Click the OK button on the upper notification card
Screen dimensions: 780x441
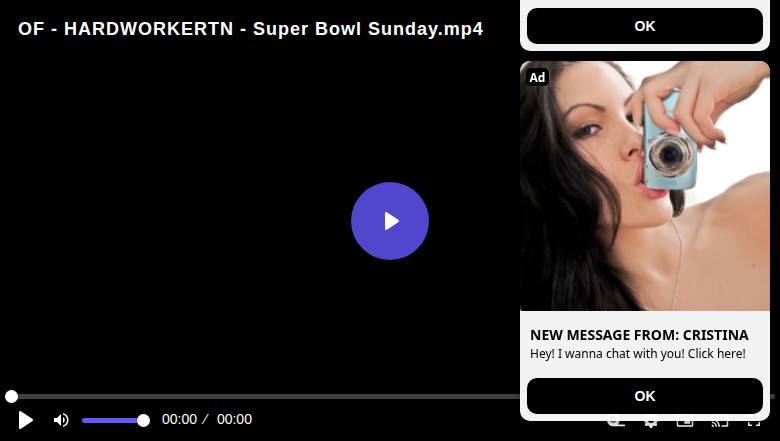coord(645,26)
